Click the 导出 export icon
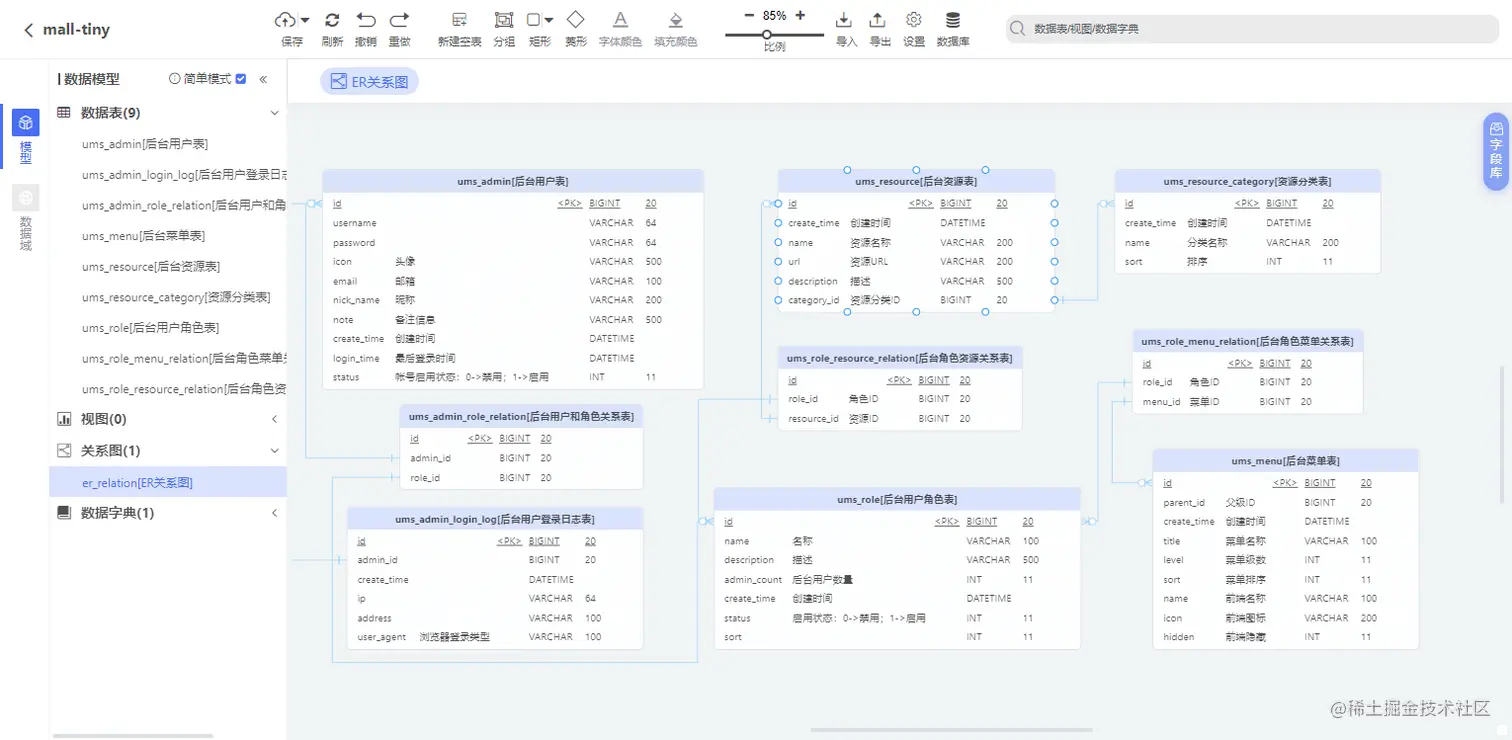 coord(878,19)
